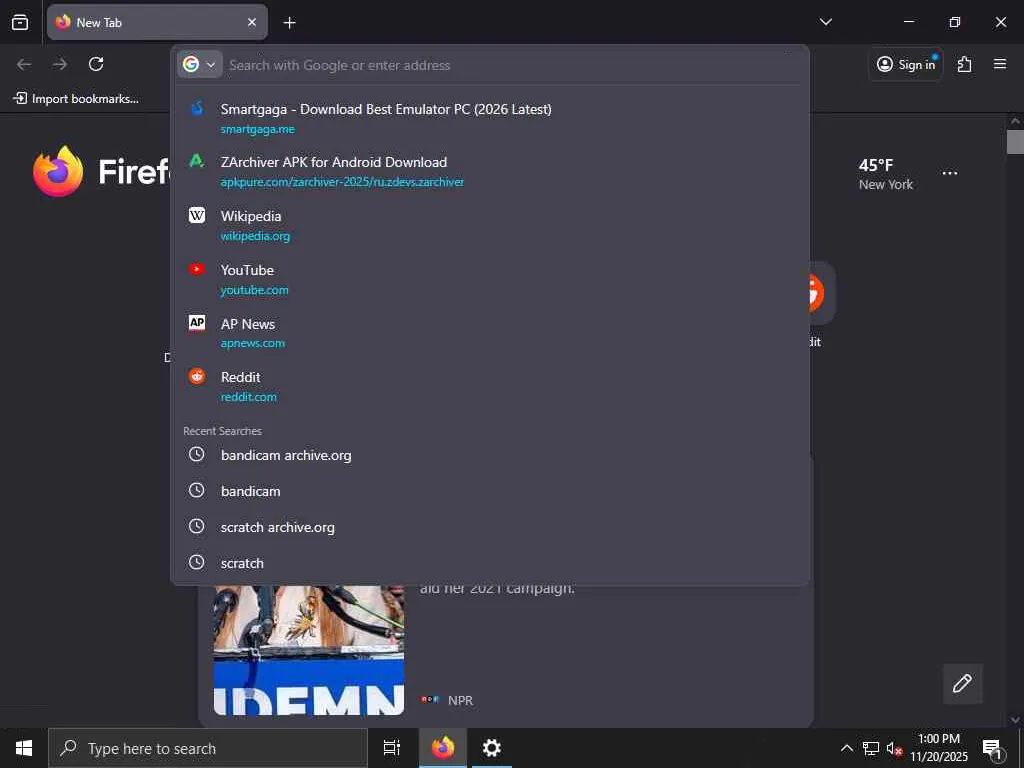Click the YouTube play favicon
Viewport: 1024px width, 768px height.
point(197,269)
